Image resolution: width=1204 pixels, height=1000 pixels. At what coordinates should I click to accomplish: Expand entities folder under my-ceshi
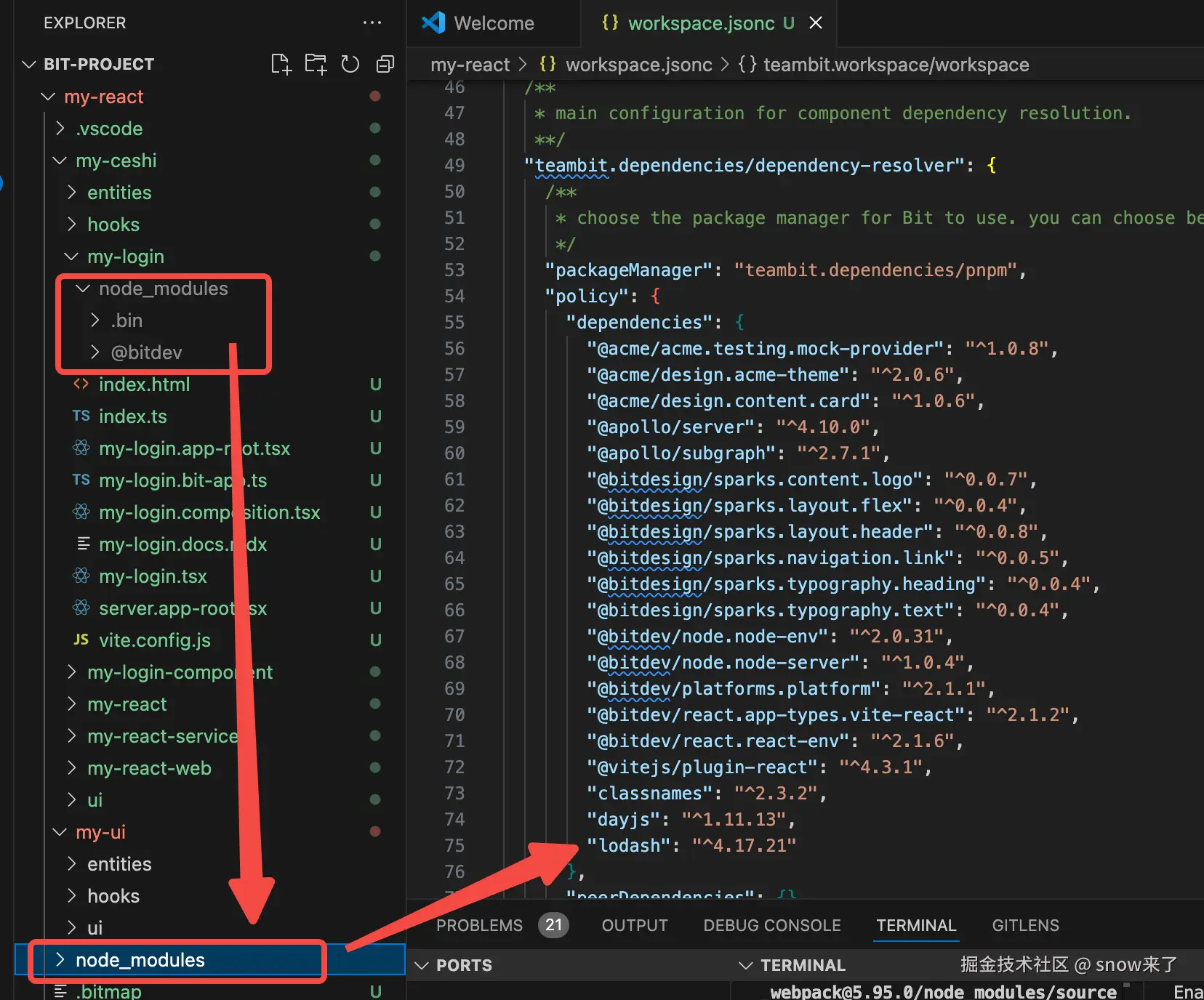pyautogui.click(x=71, y=192)
